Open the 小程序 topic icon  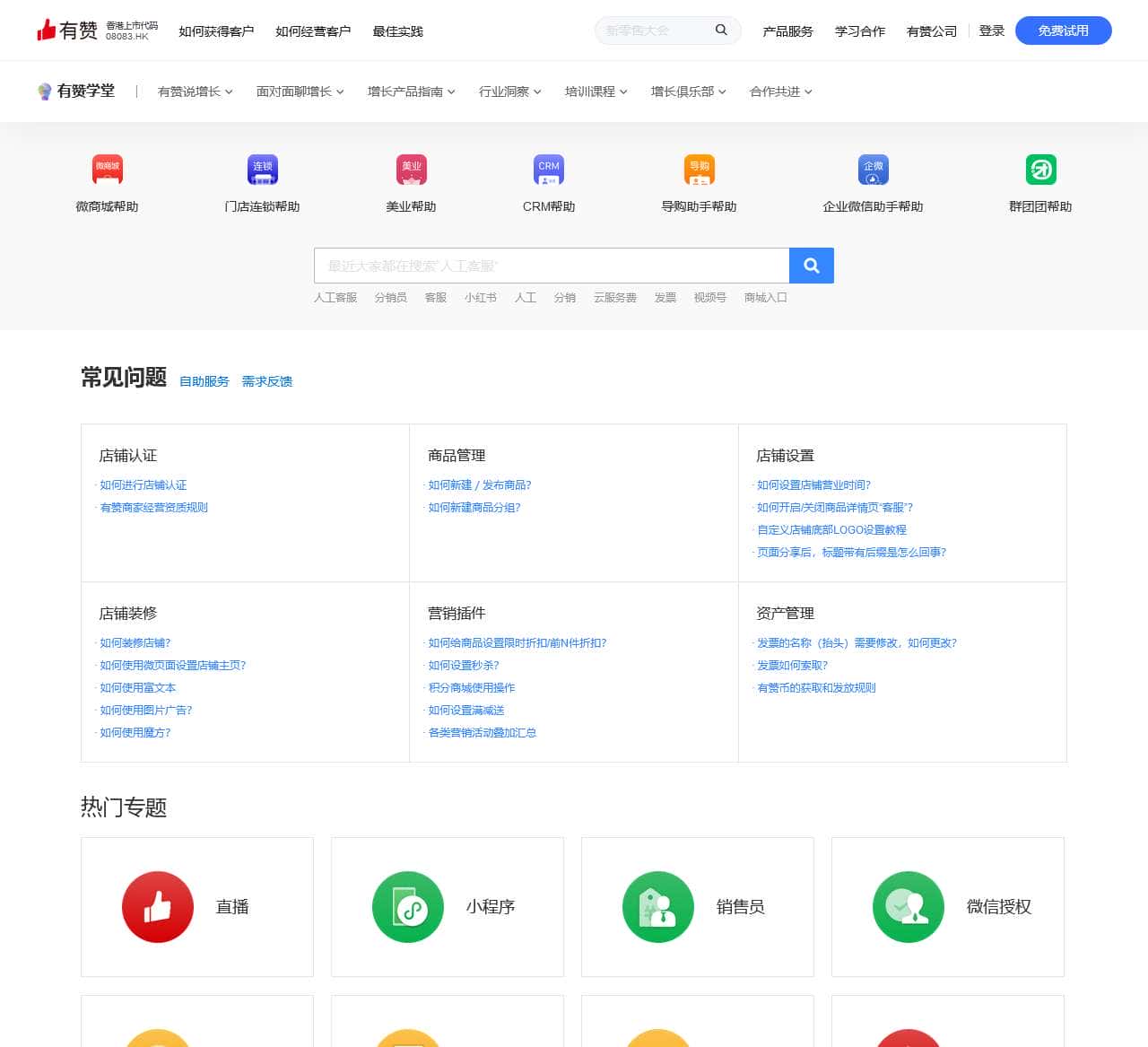pyautogui.click(x=408, y=907)
